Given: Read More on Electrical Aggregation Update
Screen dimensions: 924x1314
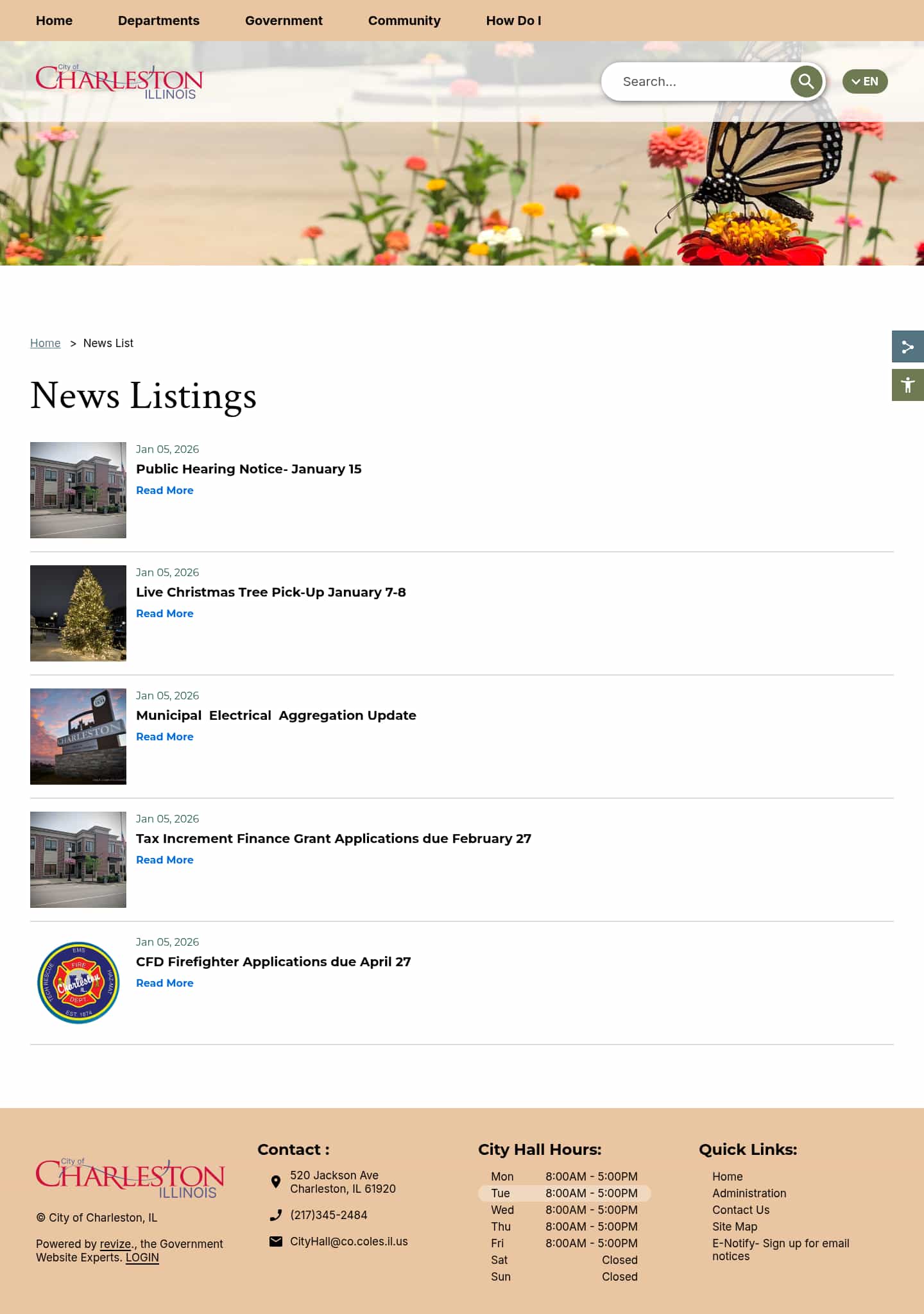Looking at the screenshot, I should (164, 737).
